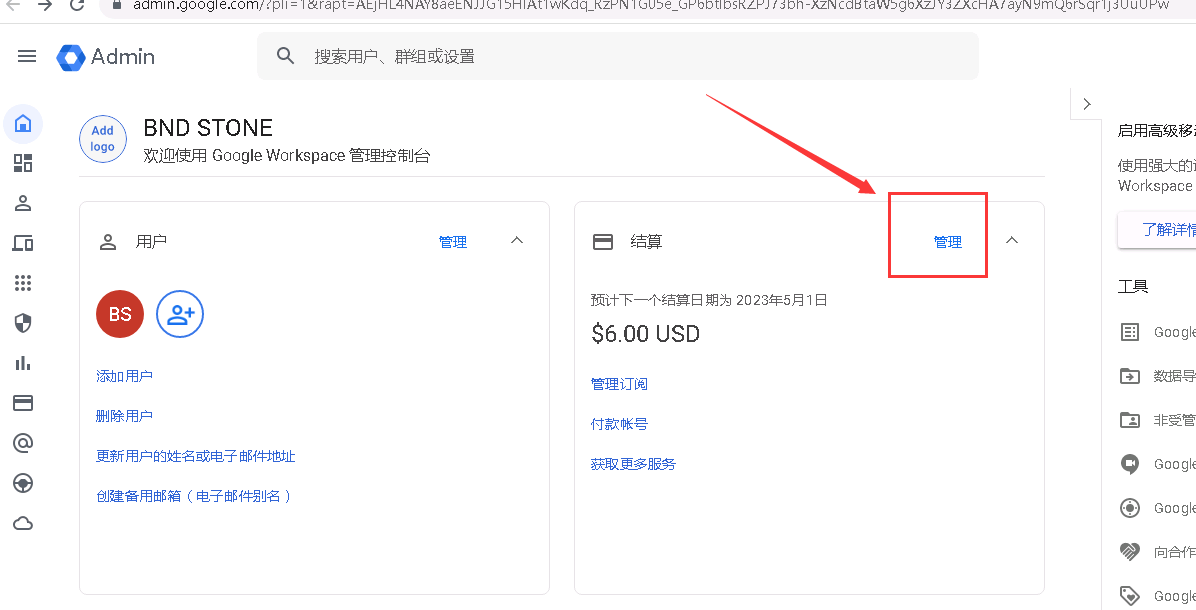This screenshot has height=610, width=1196.
Task: Open the Dashboard sidebar icon
Action: tap(23, 163)
